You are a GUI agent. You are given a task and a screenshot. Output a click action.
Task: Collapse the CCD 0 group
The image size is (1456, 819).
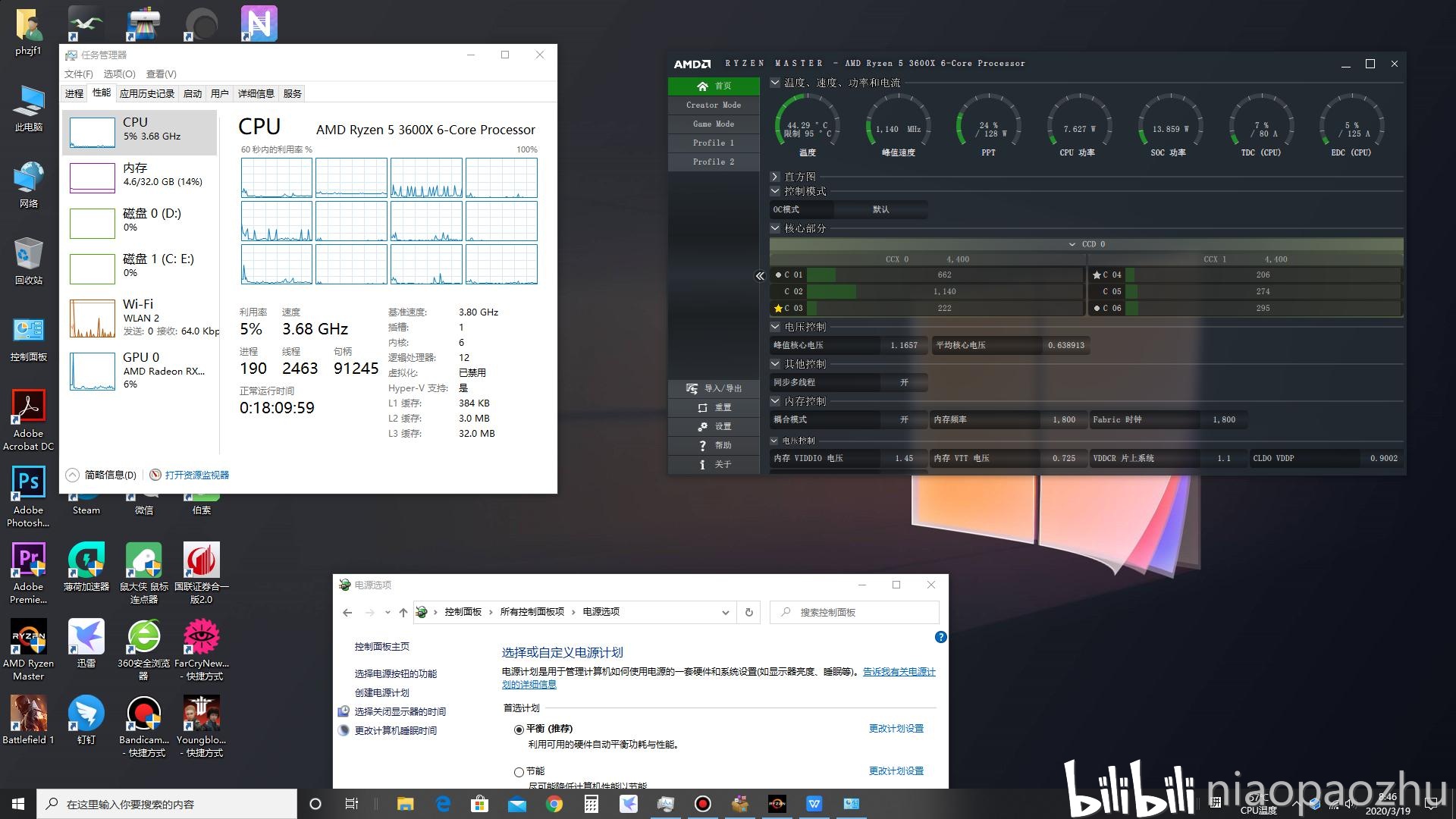(1072, 244)
